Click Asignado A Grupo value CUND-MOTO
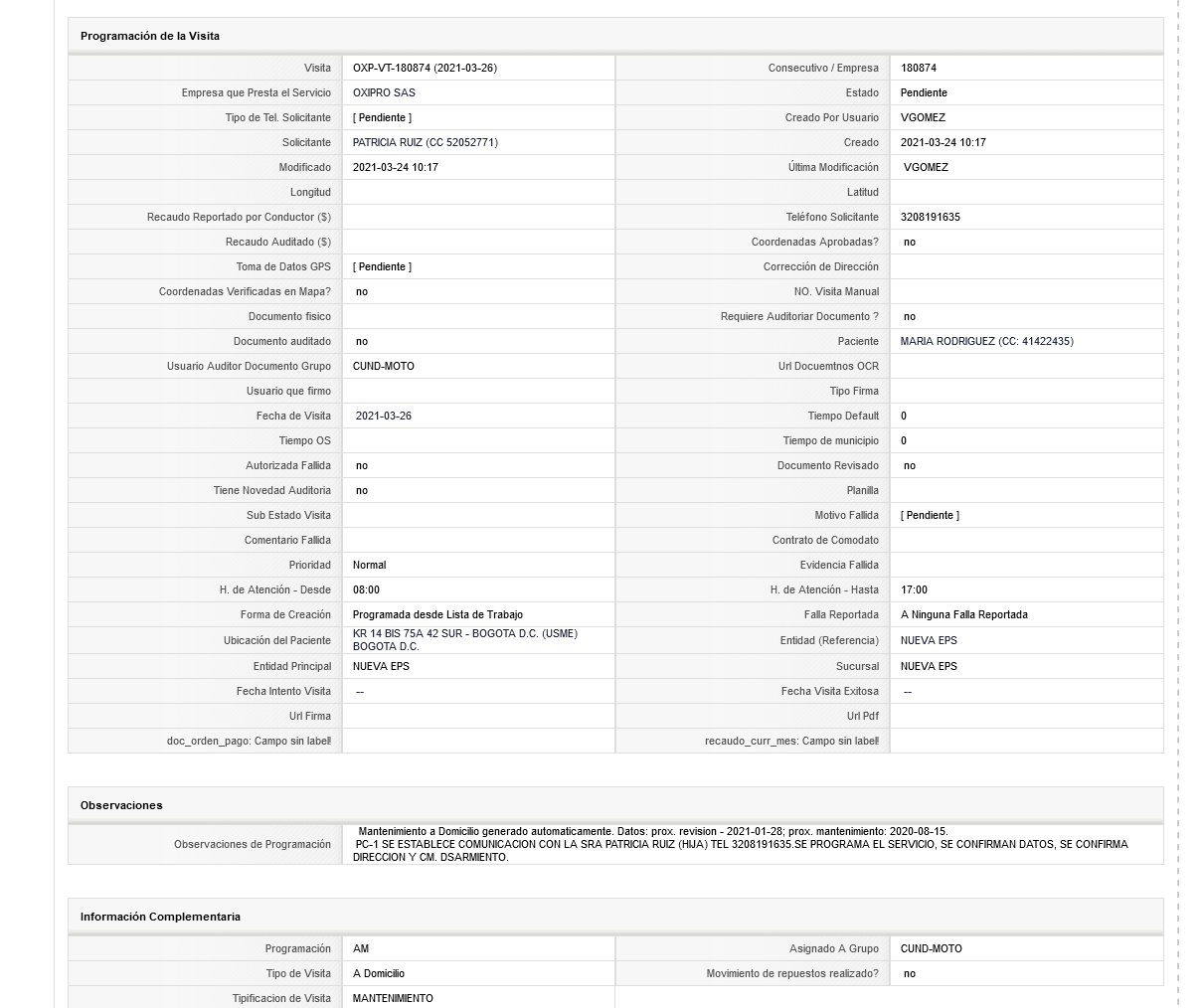 coord(932,948)
